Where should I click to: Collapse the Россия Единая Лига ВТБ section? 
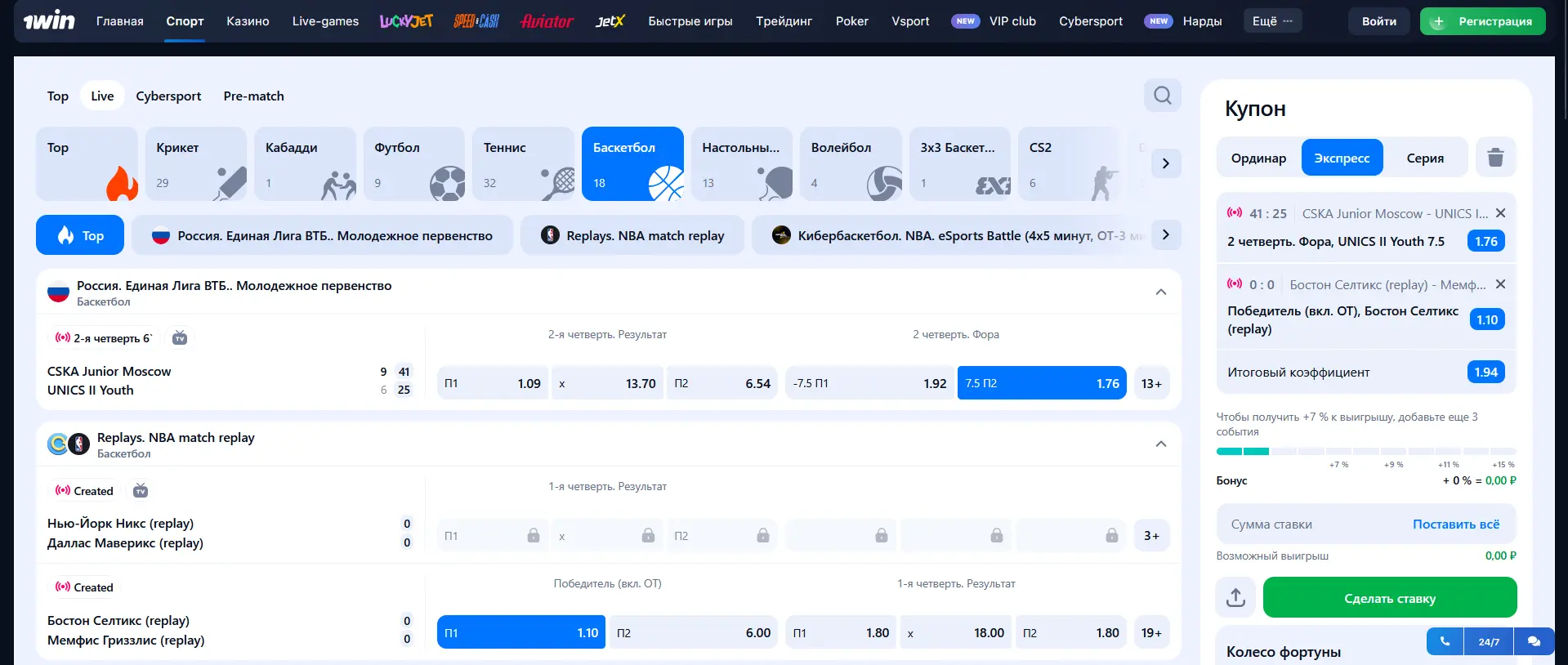point(1160,292)
